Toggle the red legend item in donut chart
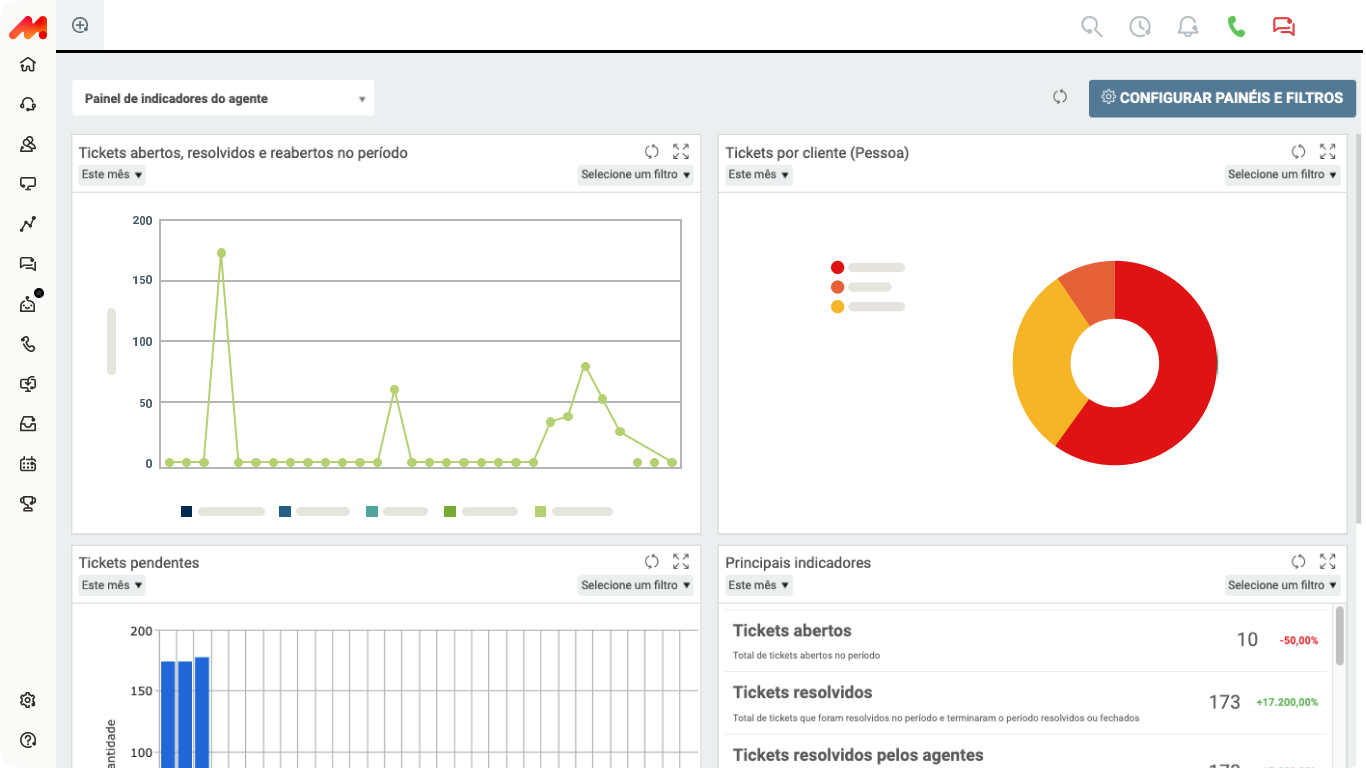The height and width of the screenshot is (768, 1366). tap(838, 268)
